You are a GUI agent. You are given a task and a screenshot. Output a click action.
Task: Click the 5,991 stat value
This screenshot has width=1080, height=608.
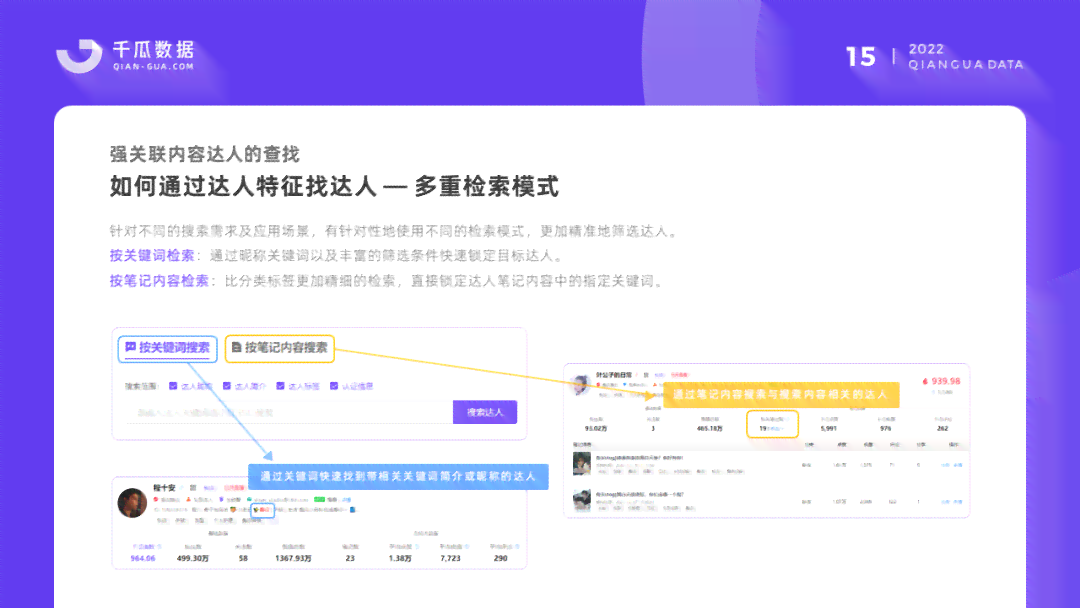(x=829, y=428)
